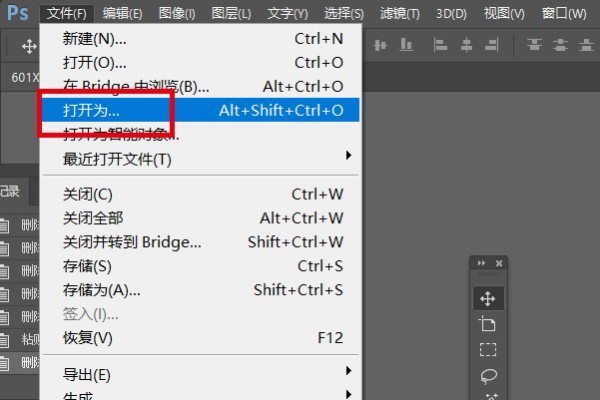Choose 新建(N)... from file menu
The height and width of the screenshot is (400, 600).
click(201, 39)
